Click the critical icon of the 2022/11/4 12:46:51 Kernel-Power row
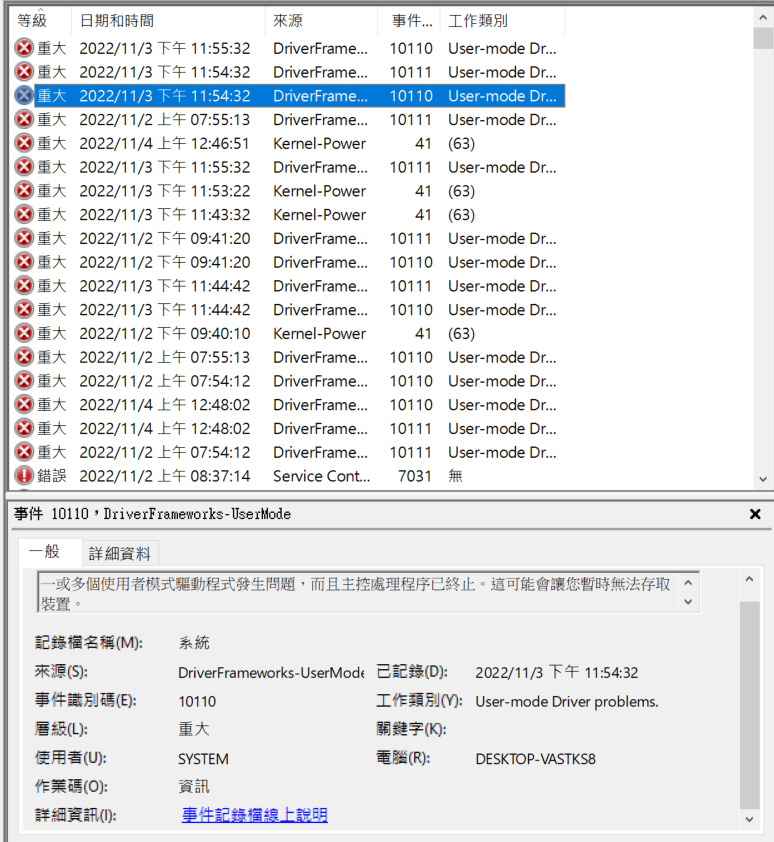 pos(24,143)
